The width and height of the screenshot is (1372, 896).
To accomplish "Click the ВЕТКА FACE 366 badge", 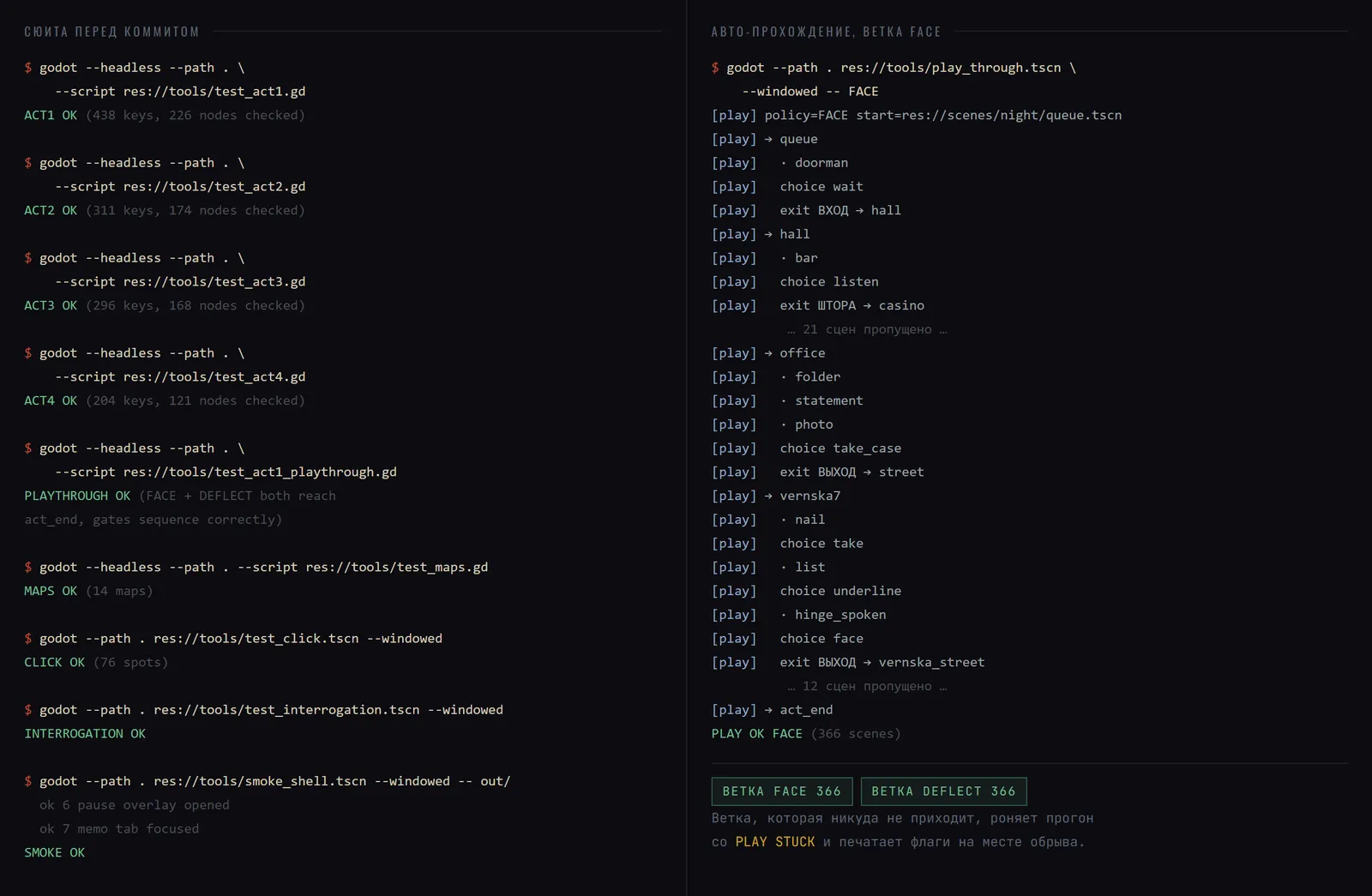I will [x=782, y=791].
